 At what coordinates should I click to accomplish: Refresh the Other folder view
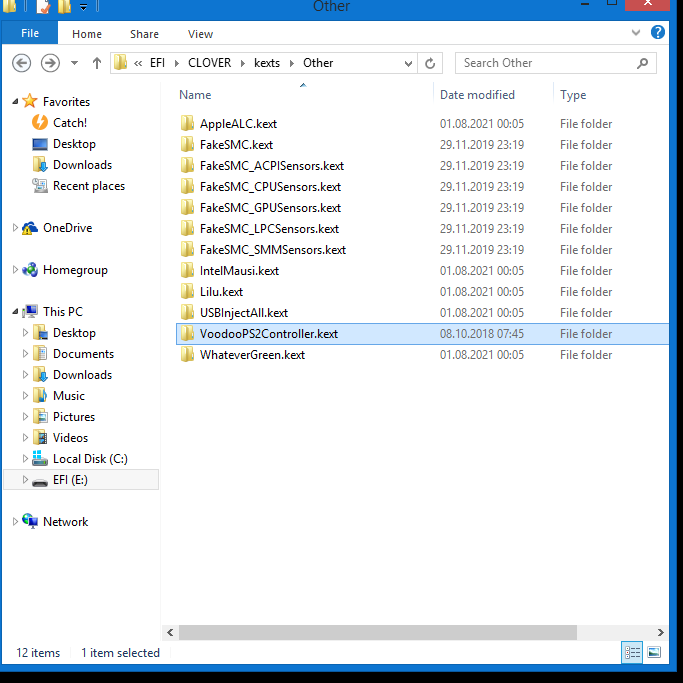[430, 63]
